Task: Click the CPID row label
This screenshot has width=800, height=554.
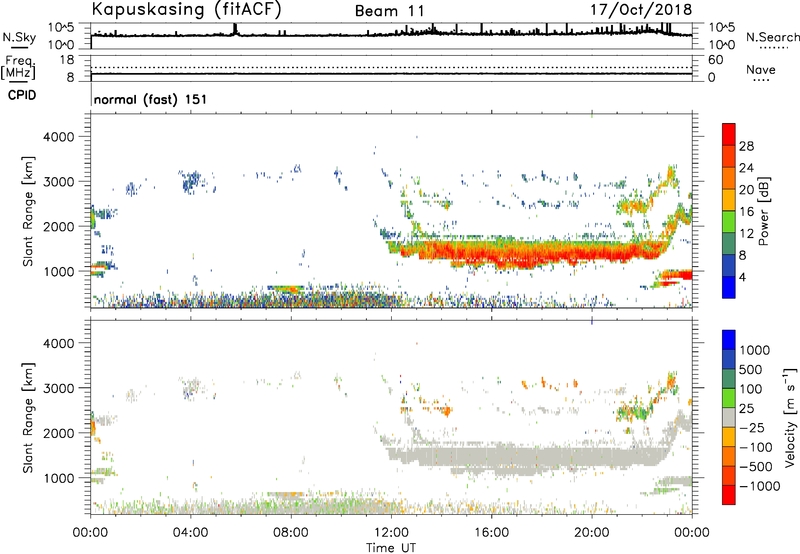Action: (22, 95)
